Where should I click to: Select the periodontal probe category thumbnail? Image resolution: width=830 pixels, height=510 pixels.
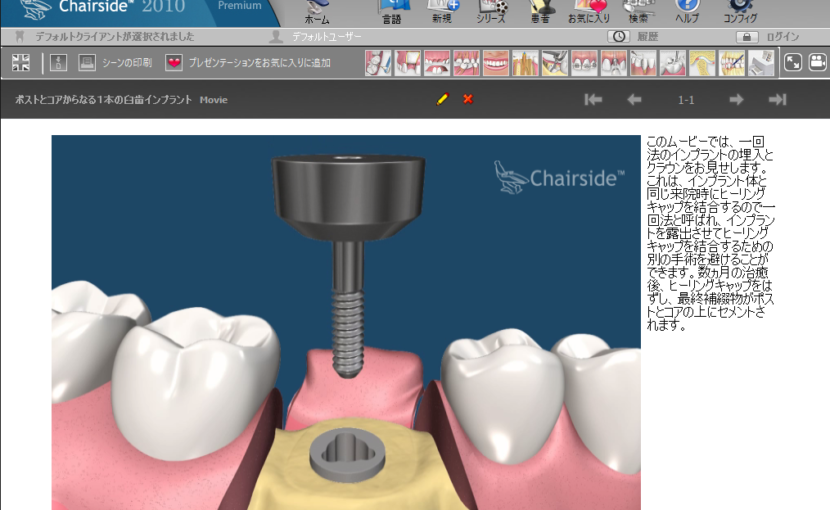[643, 63]
